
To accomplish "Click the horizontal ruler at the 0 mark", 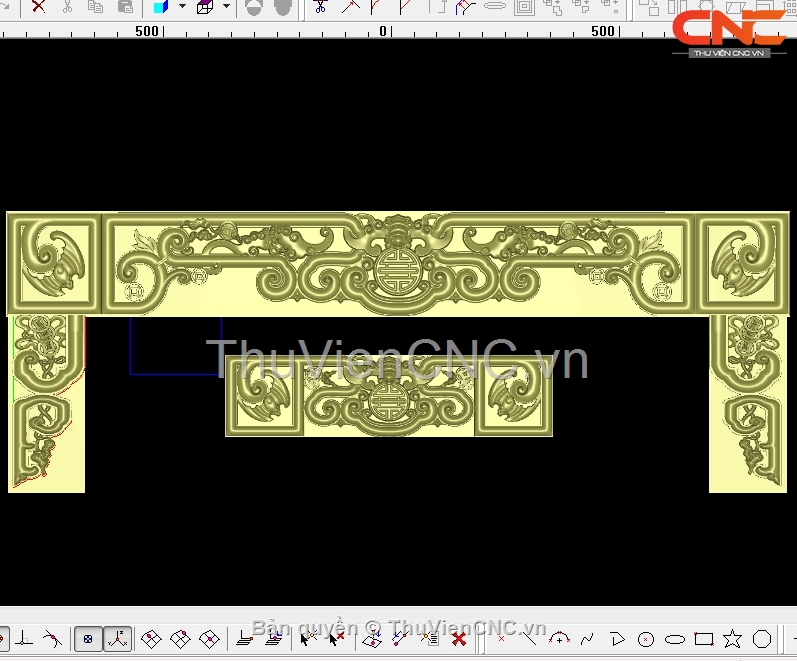I will (x=383, y=31).
